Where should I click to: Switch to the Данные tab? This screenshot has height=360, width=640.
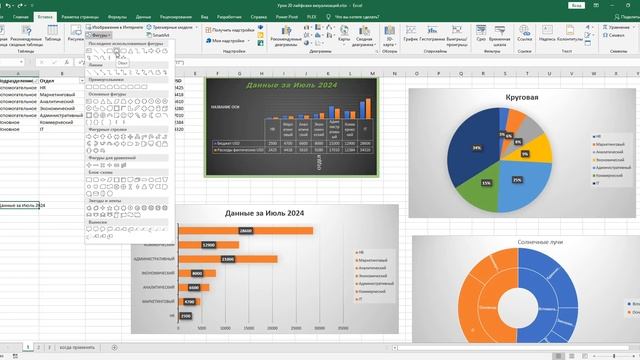(143, 17)
